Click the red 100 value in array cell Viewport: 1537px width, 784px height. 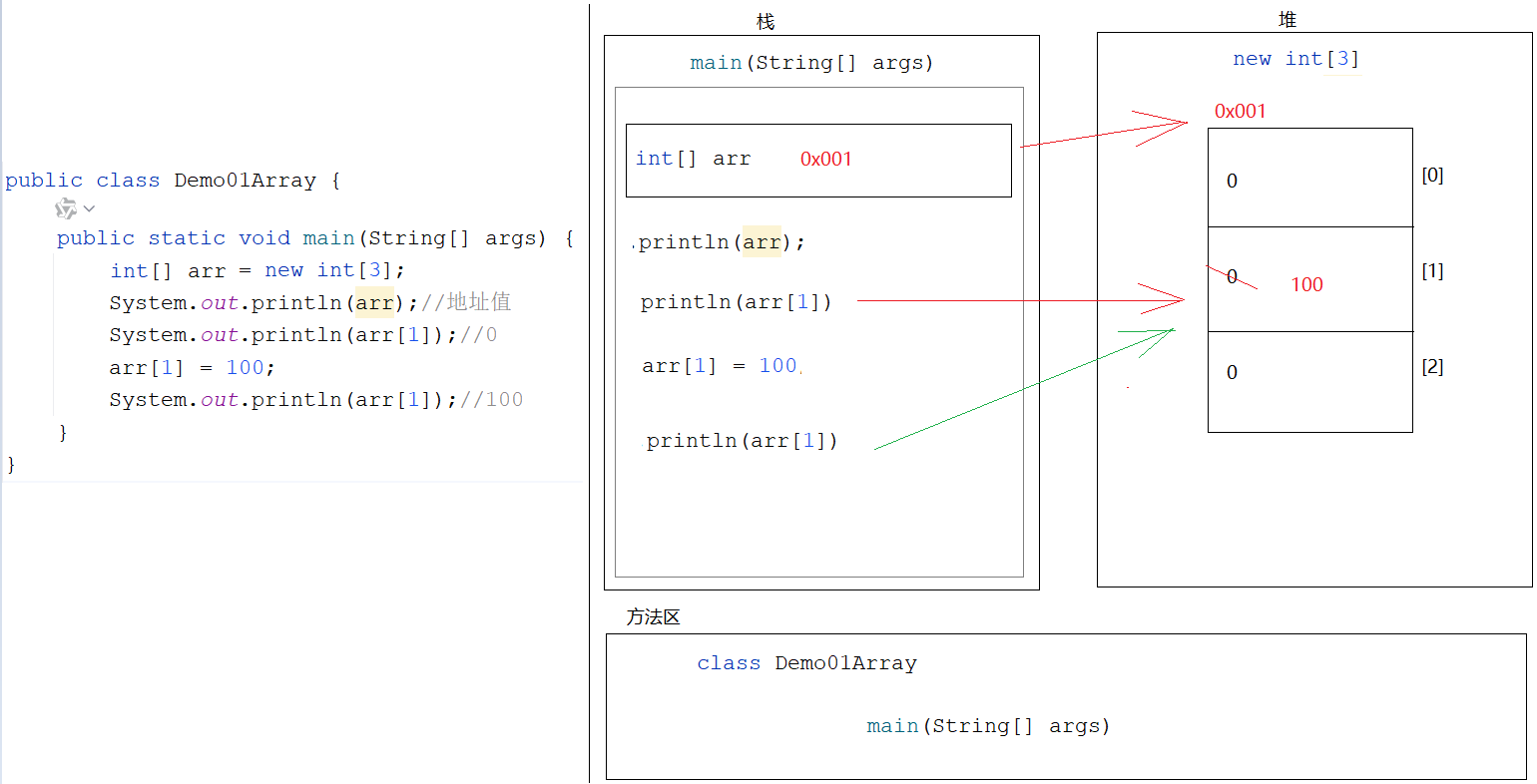click(1306, 285)
